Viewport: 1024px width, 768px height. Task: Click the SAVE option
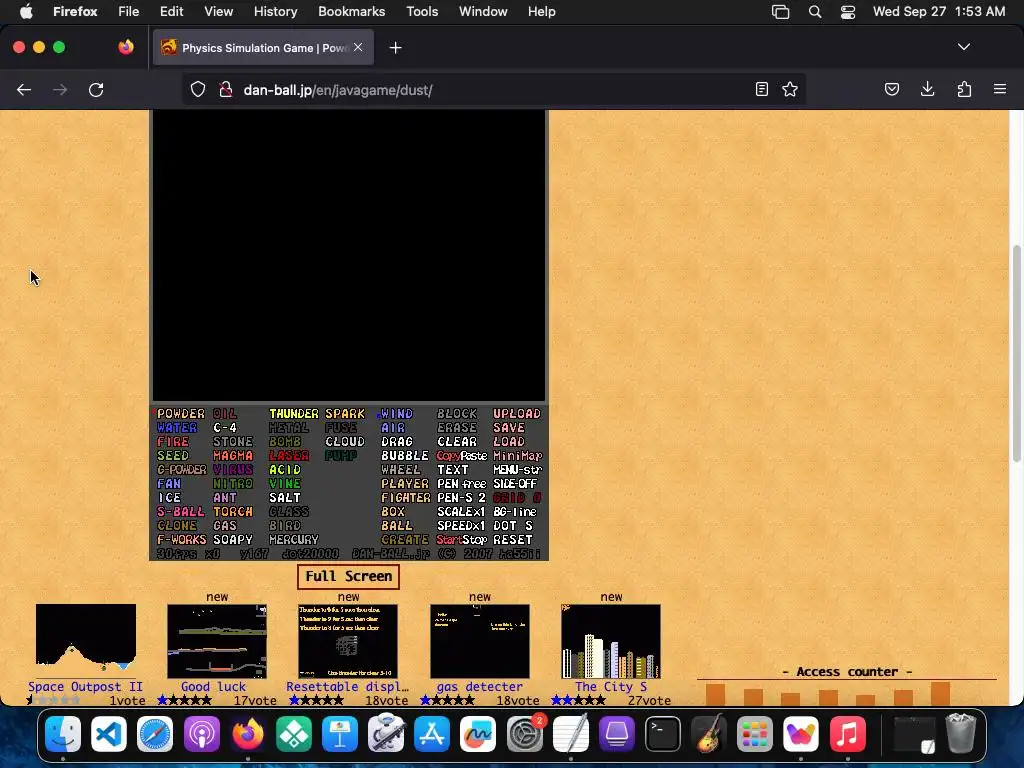pos(509,428)
